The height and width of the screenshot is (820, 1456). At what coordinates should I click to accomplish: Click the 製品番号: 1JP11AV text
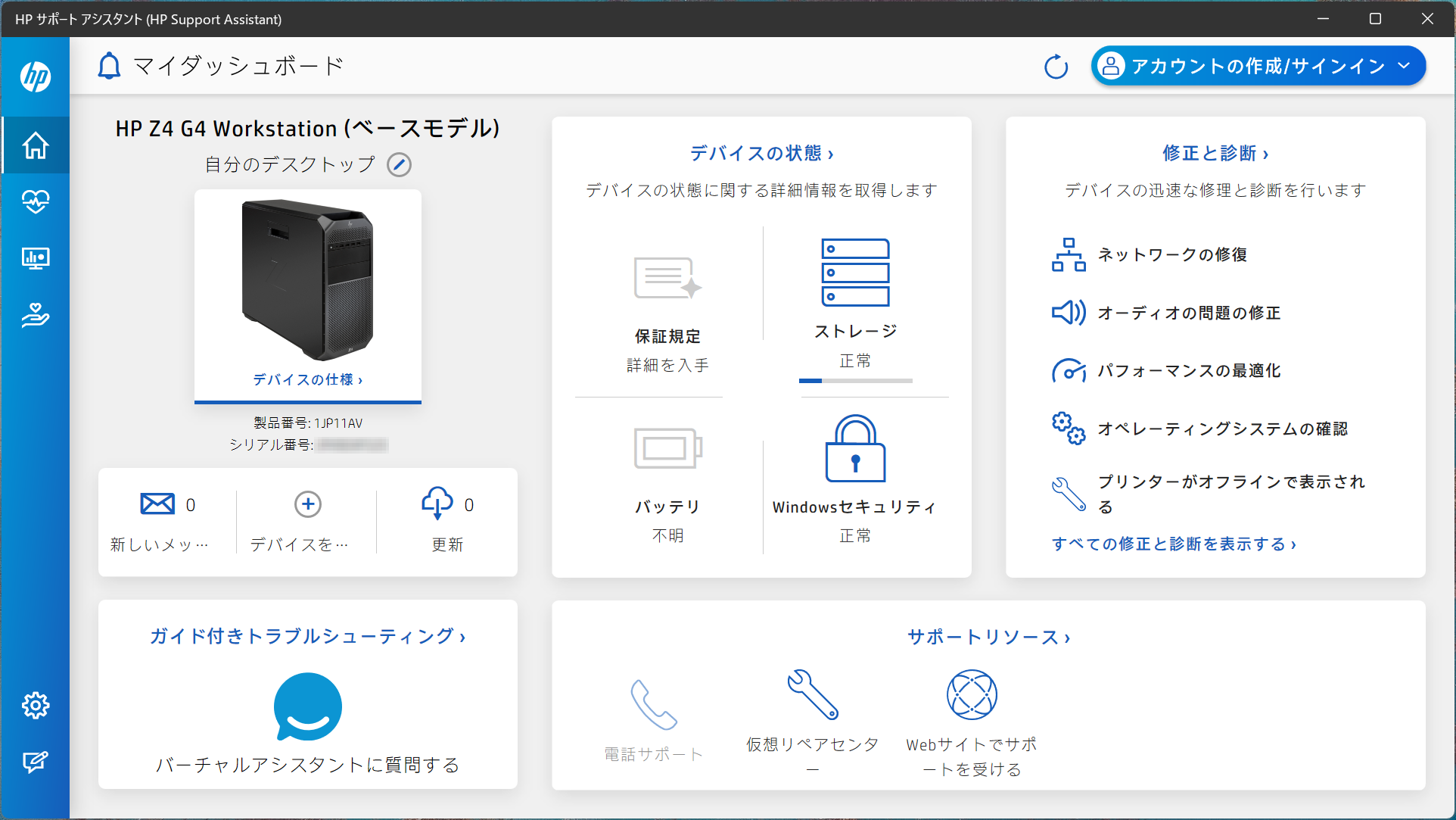click(x=307, y=422)
